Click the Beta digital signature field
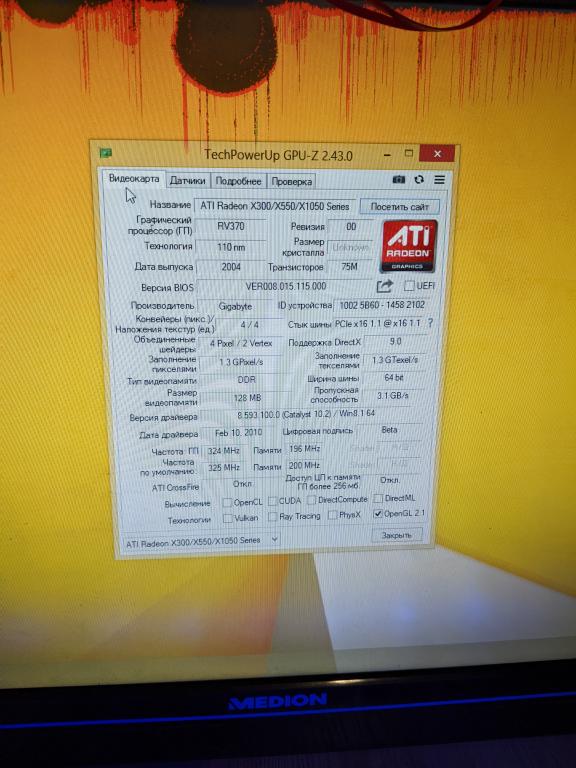Image resolution: width=576 pixels, height=768 pixels. coord(389,430)
